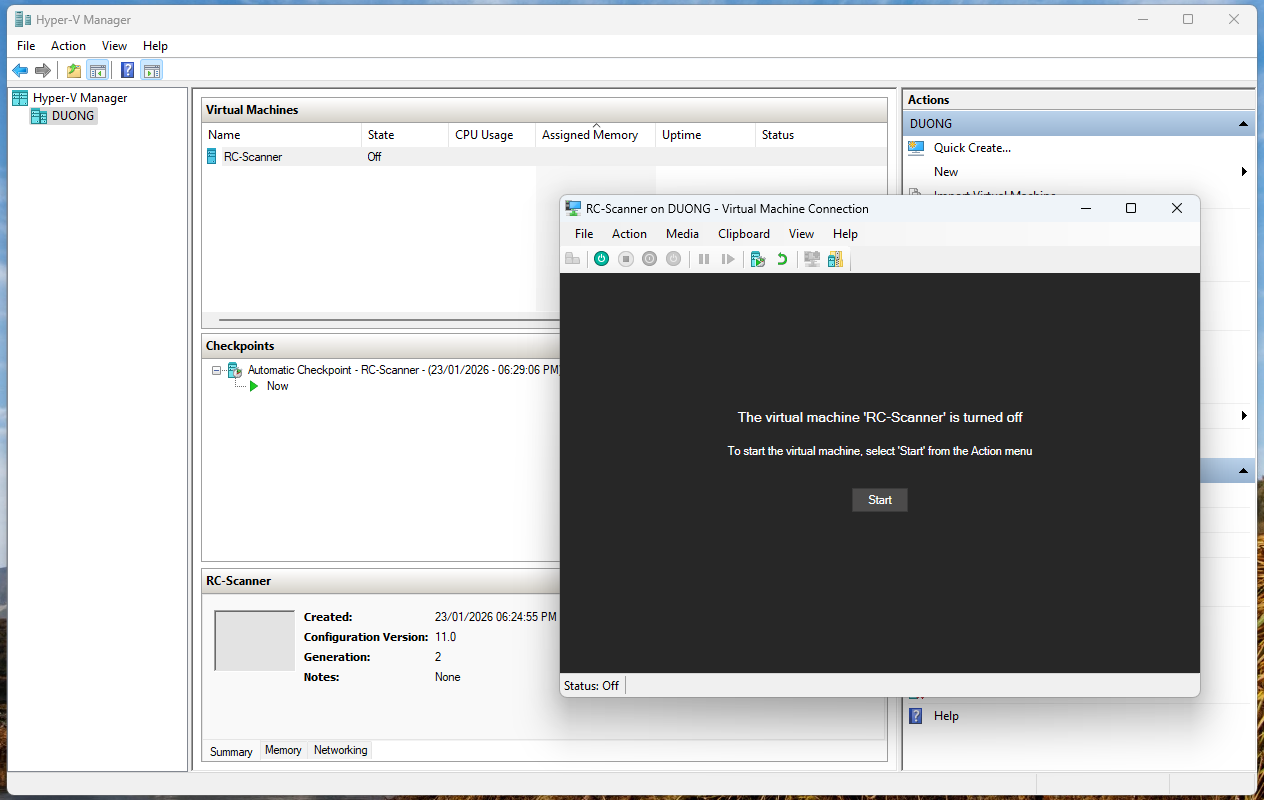Click the Automatic Checkpoint icon in Checkpoints tree

[x=235, y=370]
